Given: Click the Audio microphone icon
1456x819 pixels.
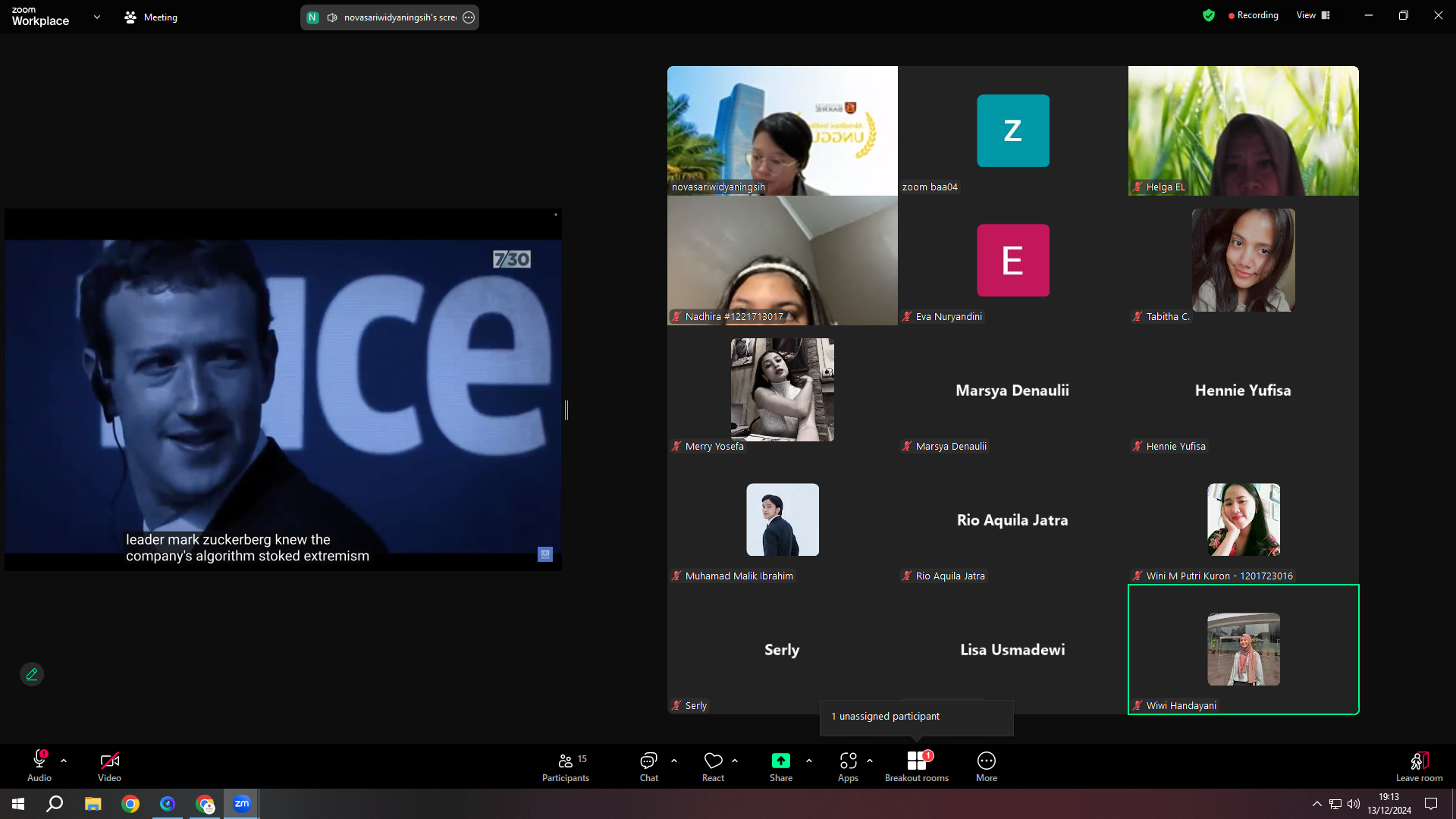Looking at the screenshot, I should click(x=39, y=760).
